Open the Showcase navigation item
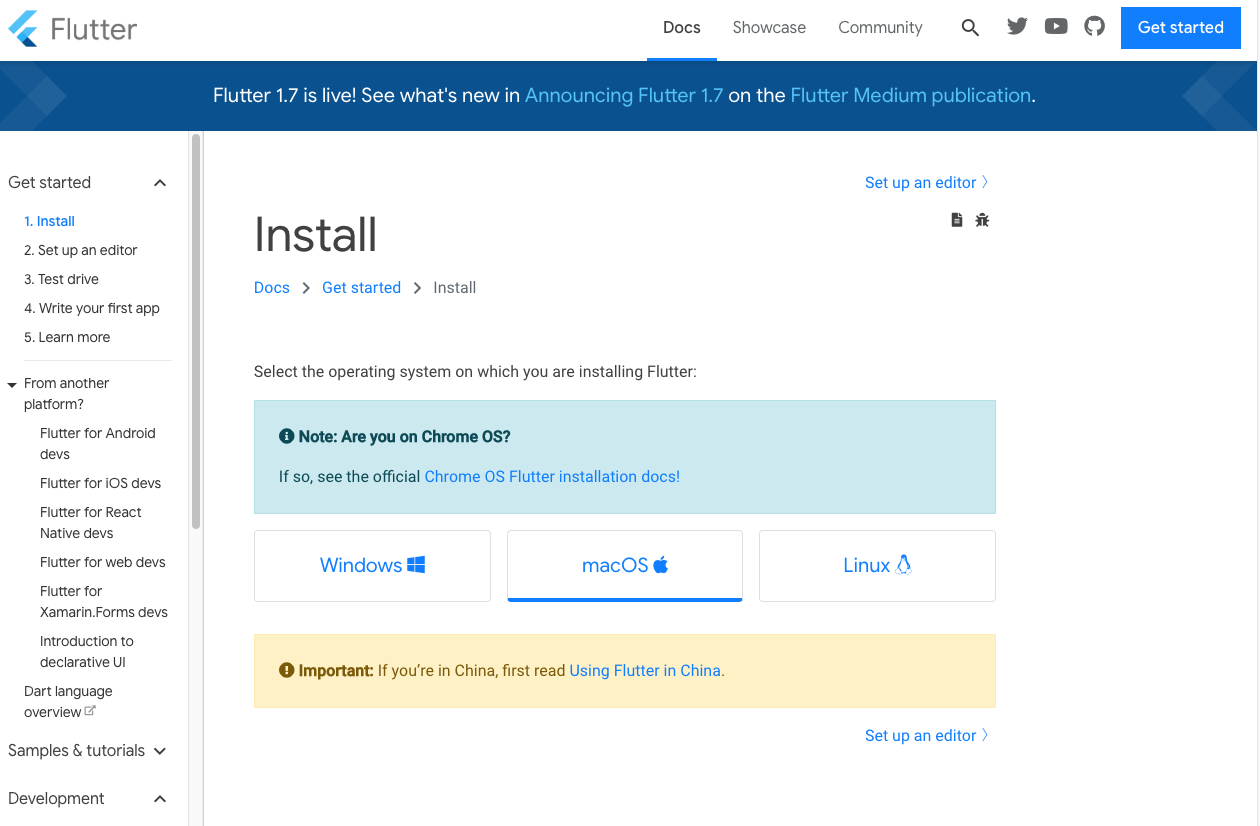Viewport: 1260px width, 826px height. click(769, 28)
